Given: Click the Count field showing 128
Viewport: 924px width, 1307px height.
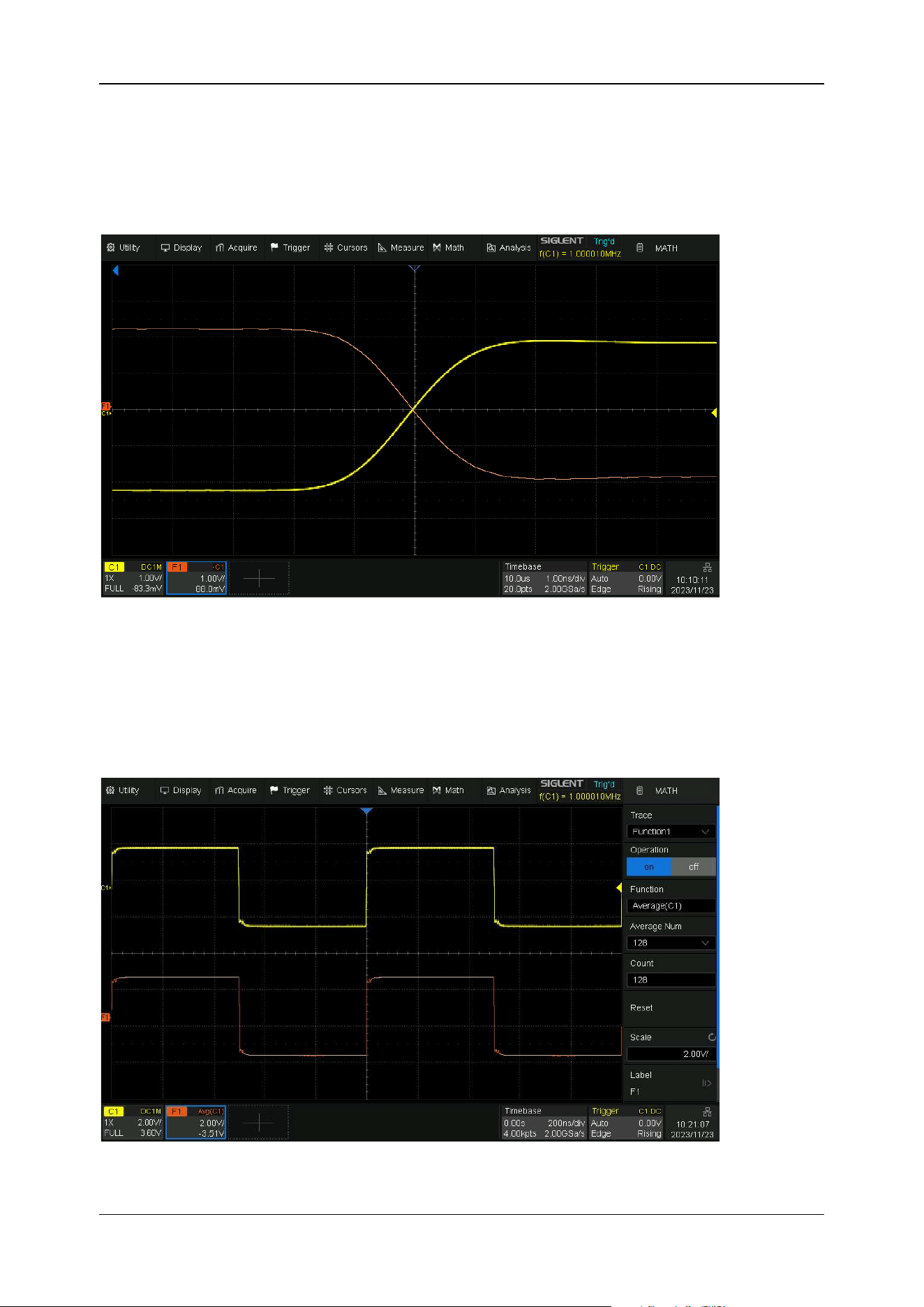Looking at the screenshot, I should [x=671, y=980].
